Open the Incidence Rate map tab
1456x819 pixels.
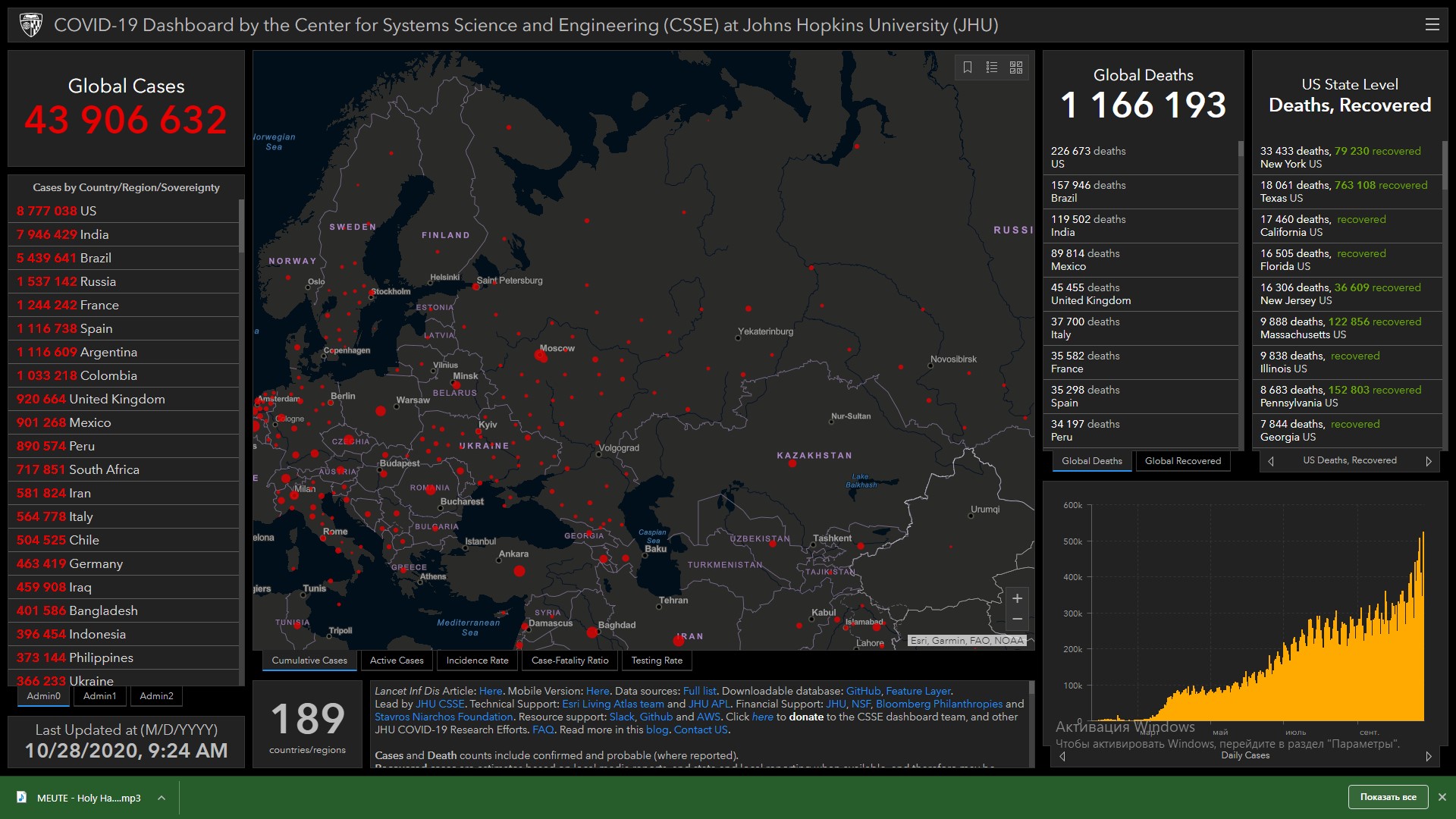click(x=477, y=661)
